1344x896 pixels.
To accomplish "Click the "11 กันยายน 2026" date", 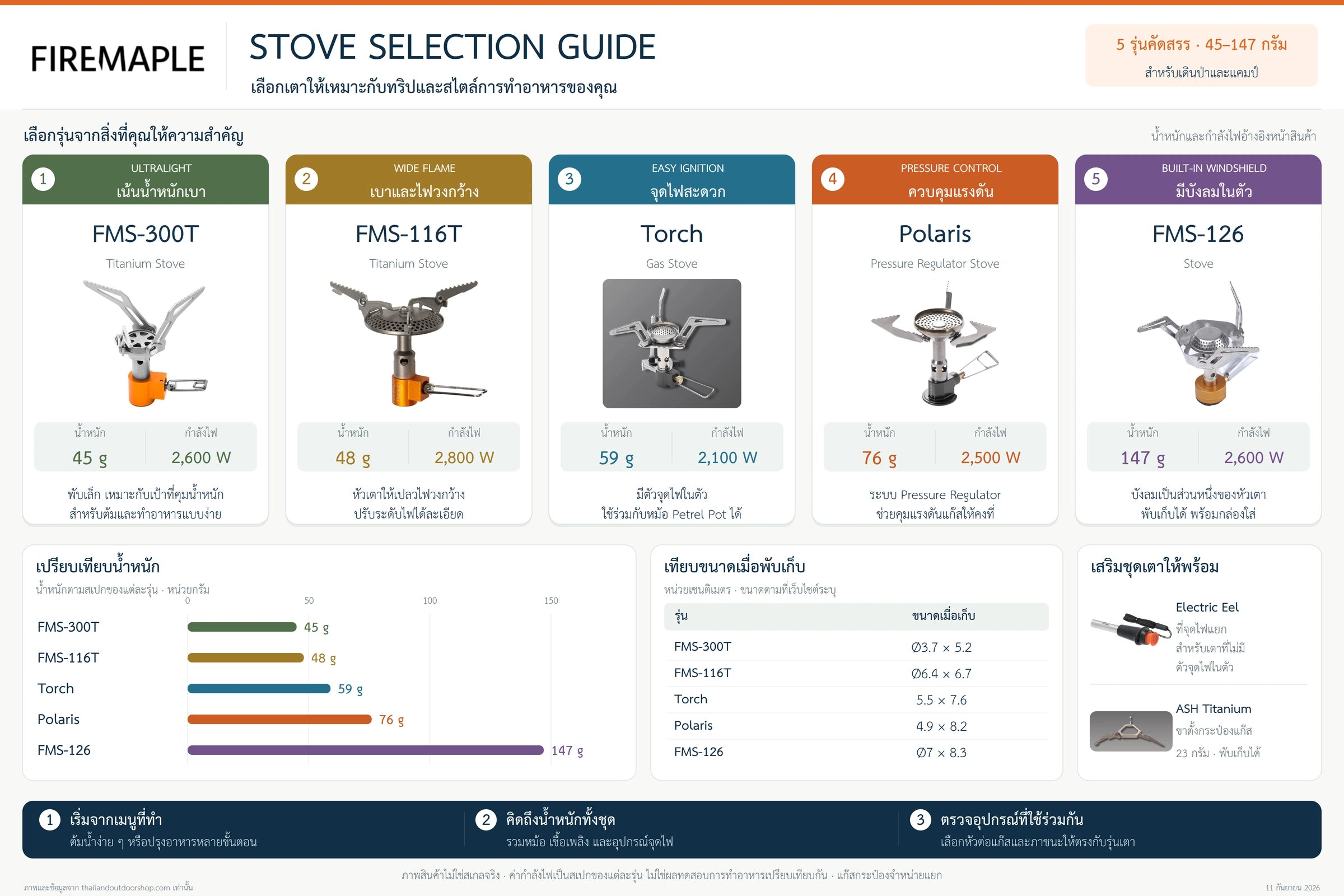I will click(x=1292, y=888).
